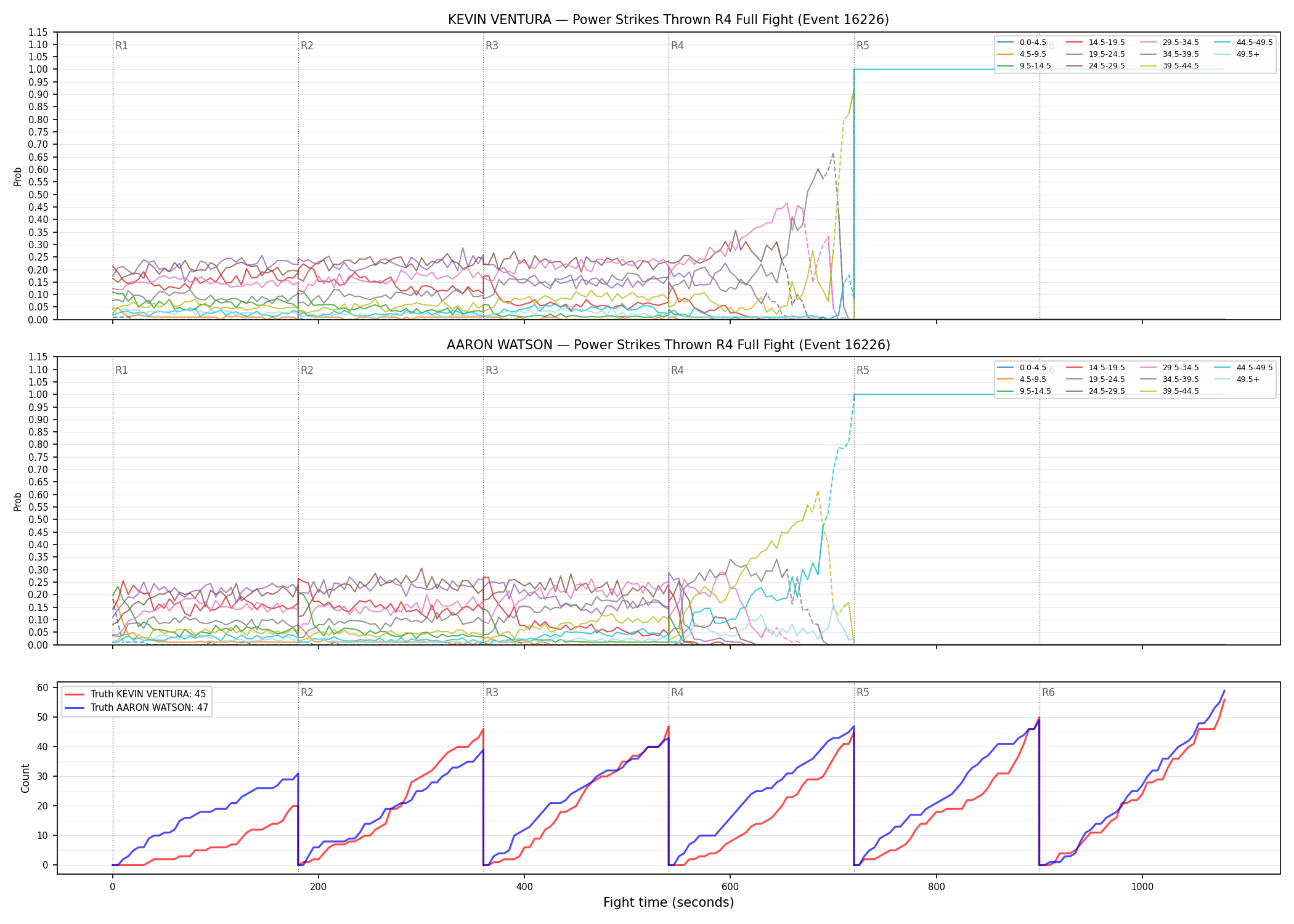Click R6 marker in Count chart
1294x924 pixels.
(1048, 692)
